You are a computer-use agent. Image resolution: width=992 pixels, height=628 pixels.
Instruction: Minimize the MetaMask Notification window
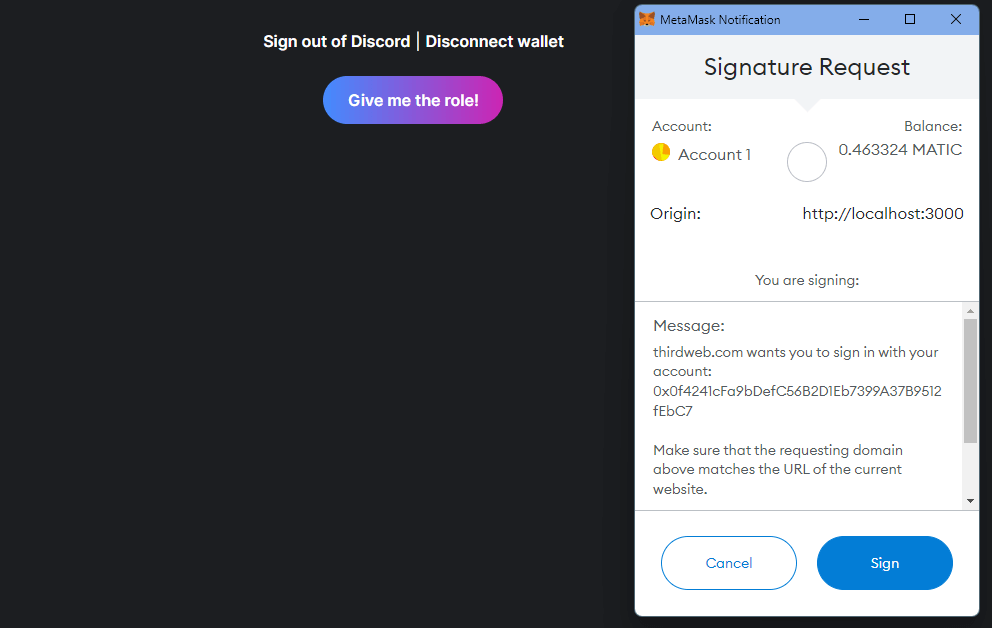863,19
